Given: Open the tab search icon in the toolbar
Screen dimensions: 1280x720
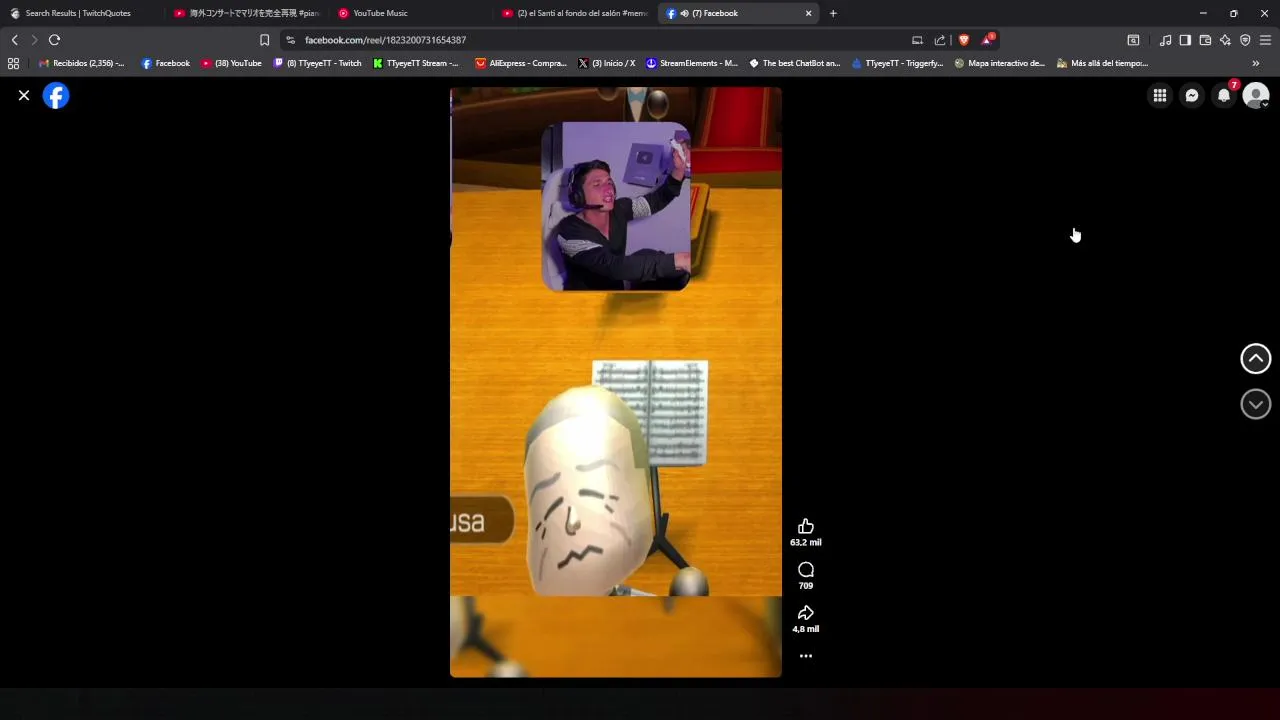Looking at the screenshot, I should [1133, 40].
